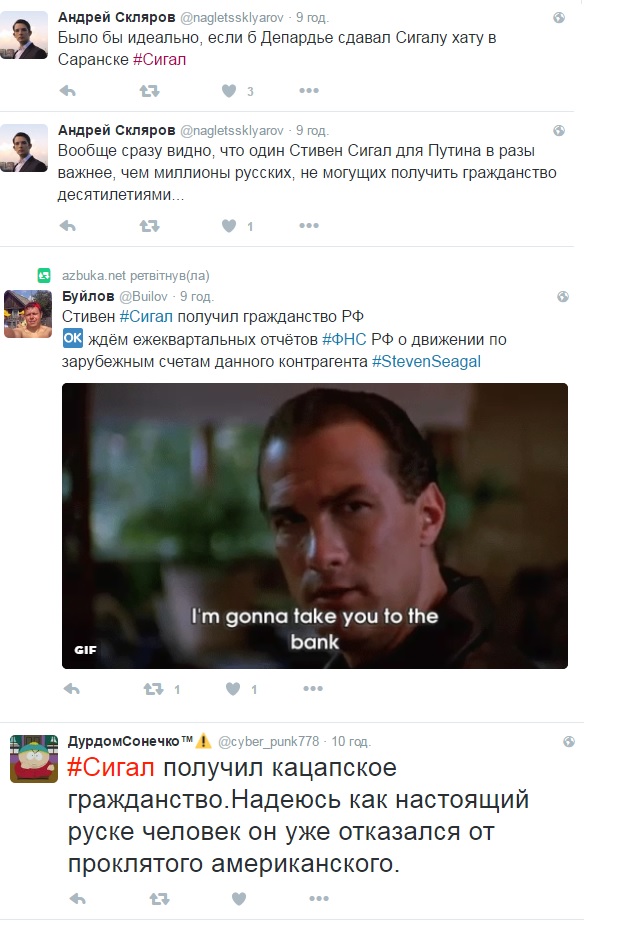Open more options on the Putin tweet
641x925 pixels.
click(x=309, y=225)
